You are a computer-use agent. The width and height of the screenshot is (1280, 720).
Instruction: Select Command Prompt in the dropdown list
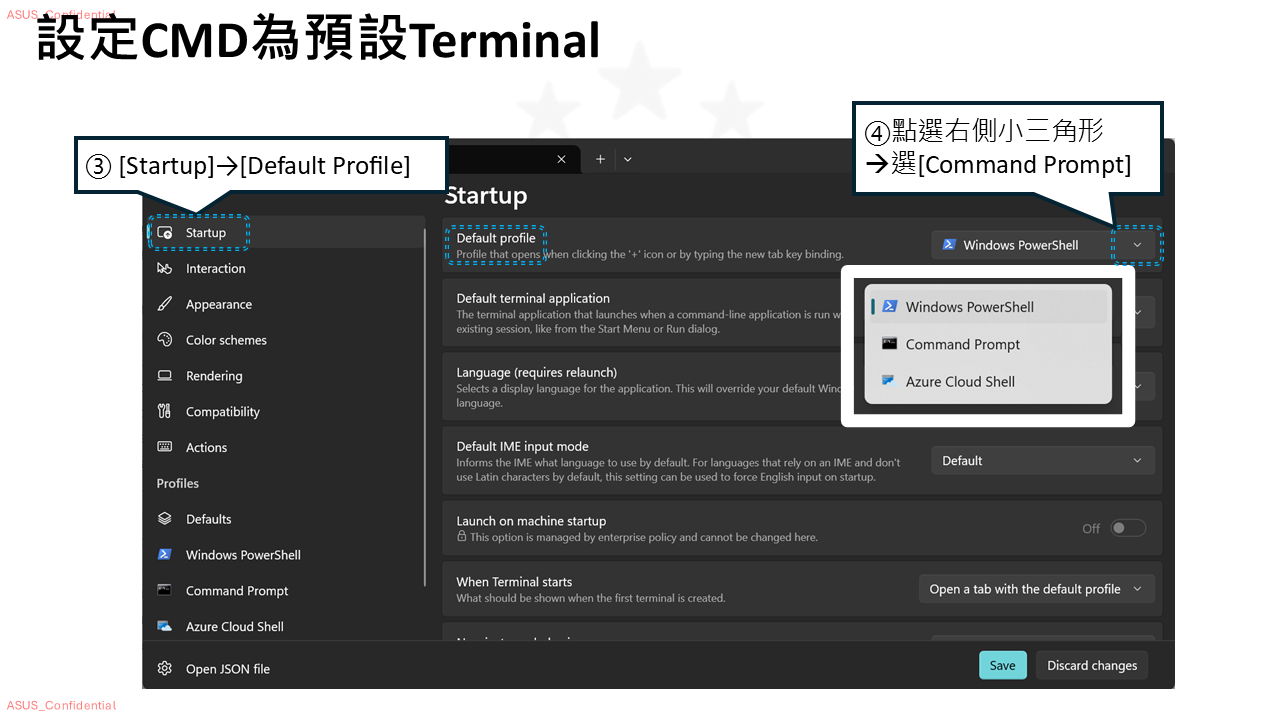tap(988, 344)
